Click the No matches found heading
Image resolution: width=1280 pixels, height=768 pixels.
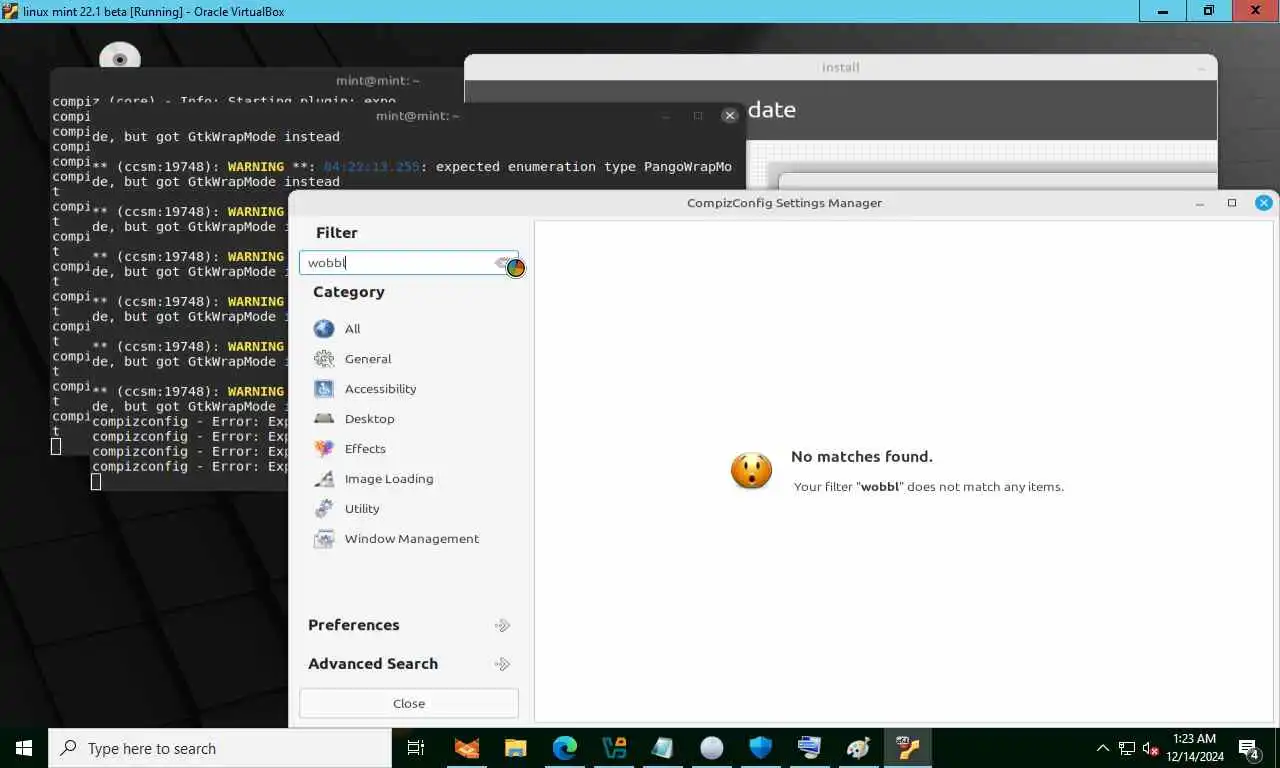coord(862,457)
